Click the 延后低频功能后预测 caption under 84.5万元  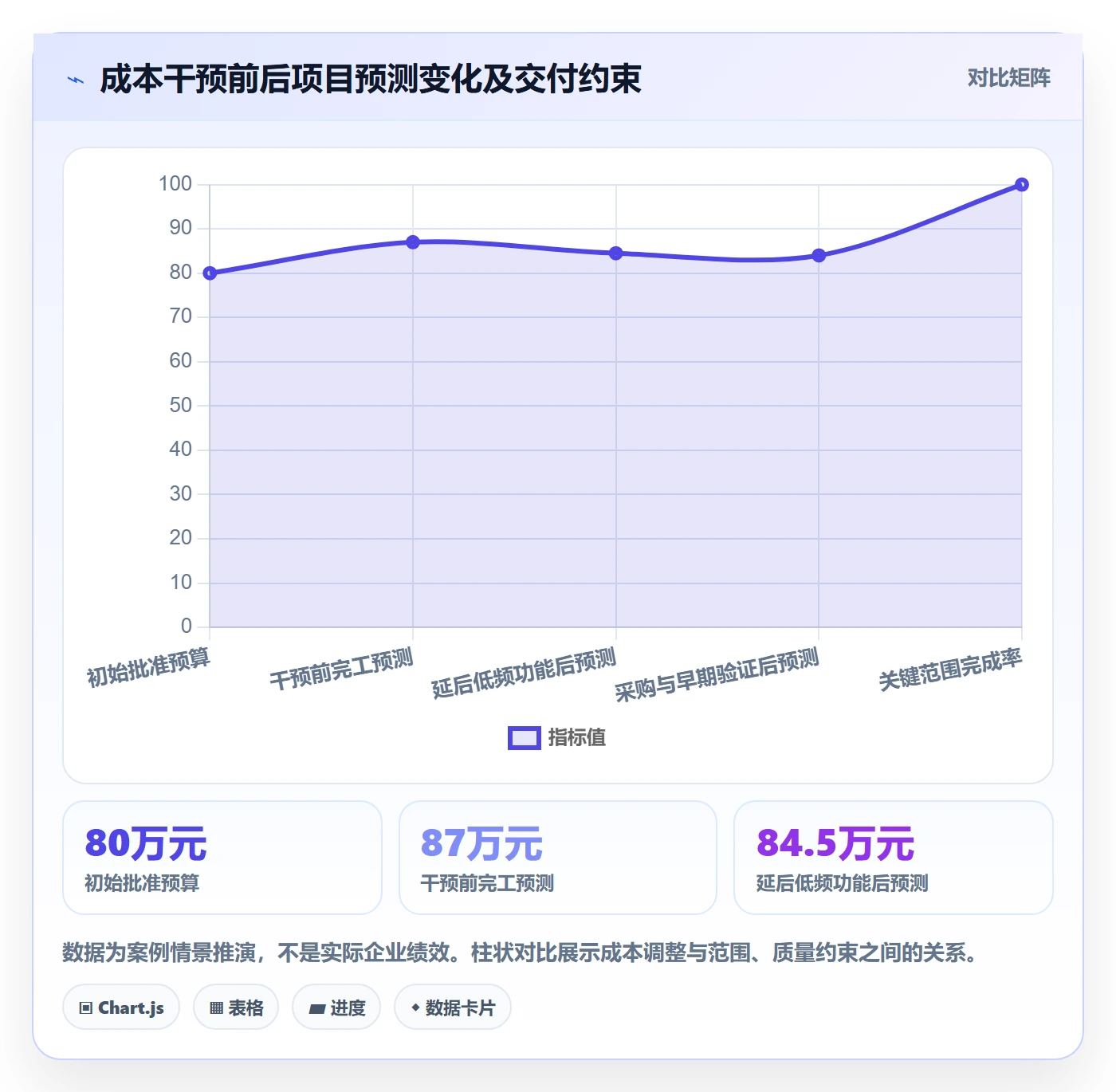pos(842,883)
